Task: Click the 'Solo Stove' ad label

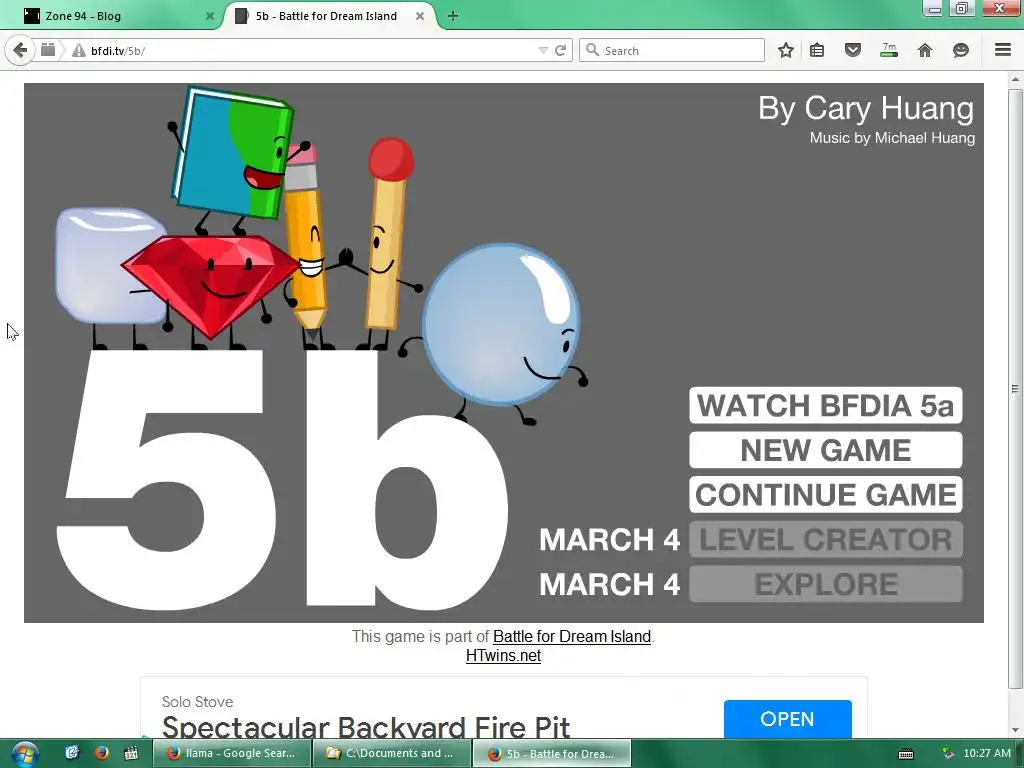Action: coord(197,702)
